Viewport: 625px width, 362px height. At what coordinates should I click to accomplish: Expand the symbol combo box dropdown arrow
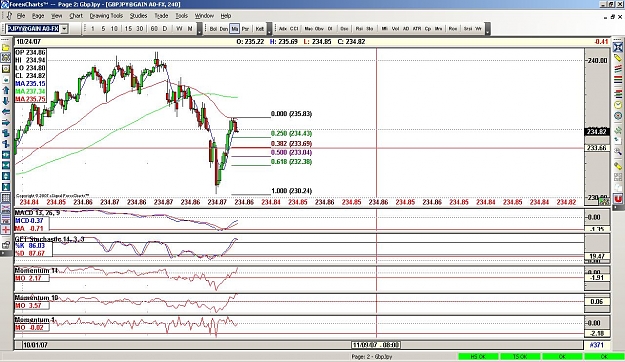pos(64,29)
